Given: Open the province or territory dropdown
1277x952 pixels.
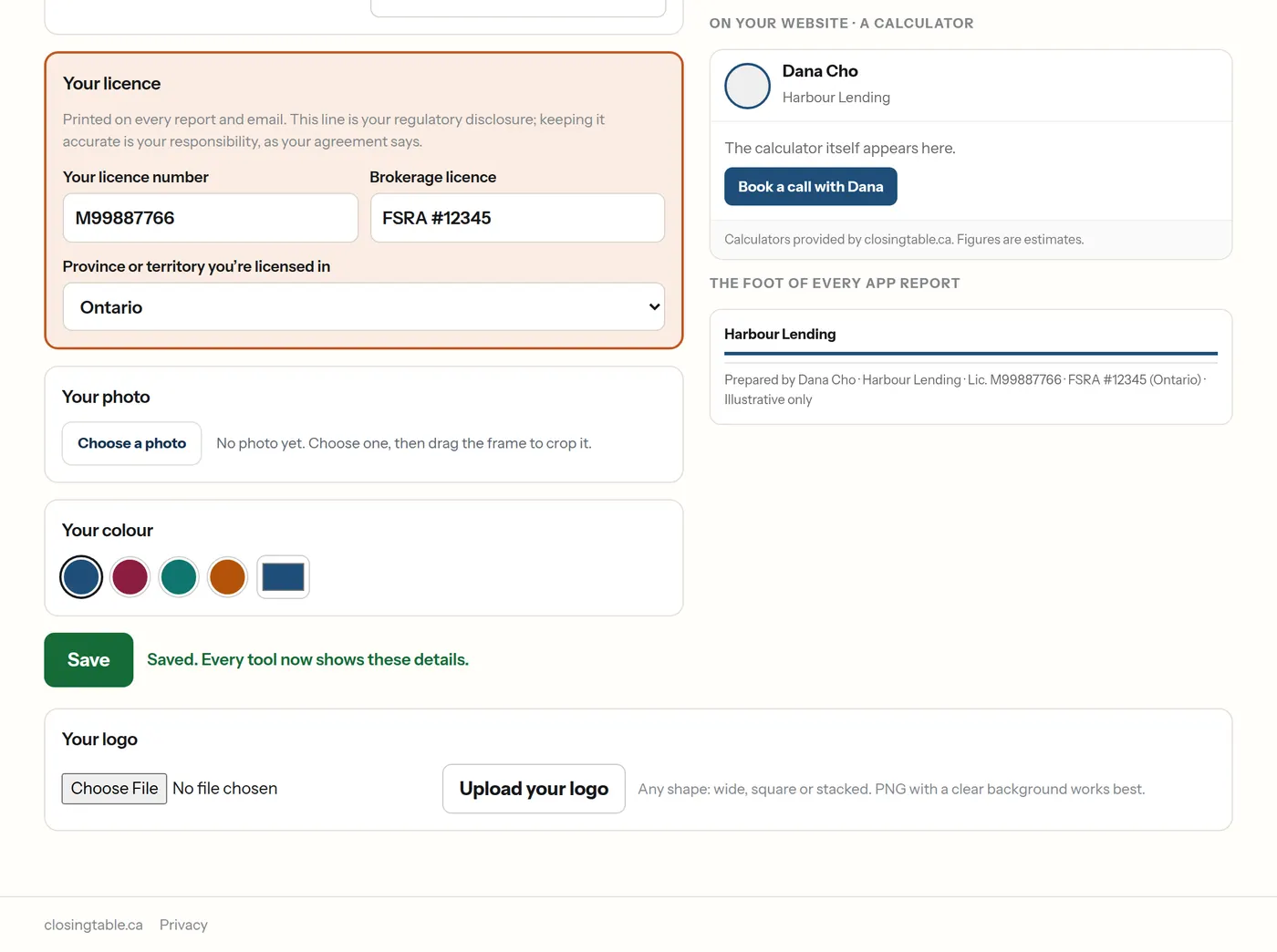Looking at the screenshot, I should coord(364,307).
